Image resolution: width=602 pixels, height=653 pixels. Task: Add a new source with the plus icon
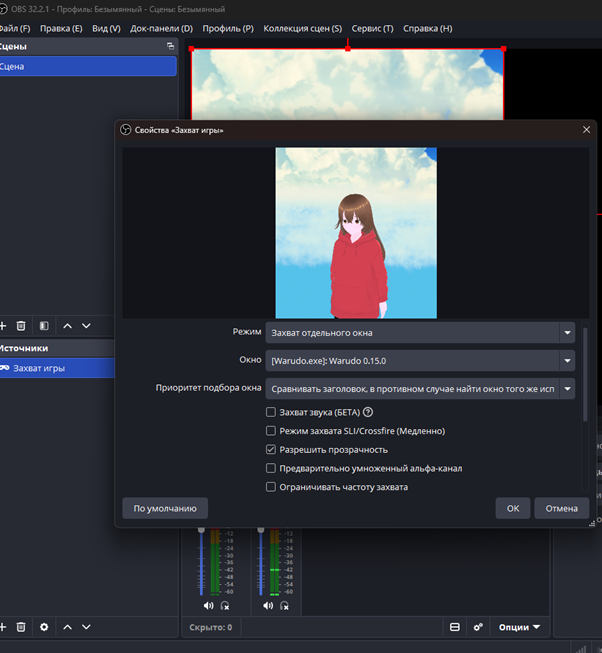(2, 627)
